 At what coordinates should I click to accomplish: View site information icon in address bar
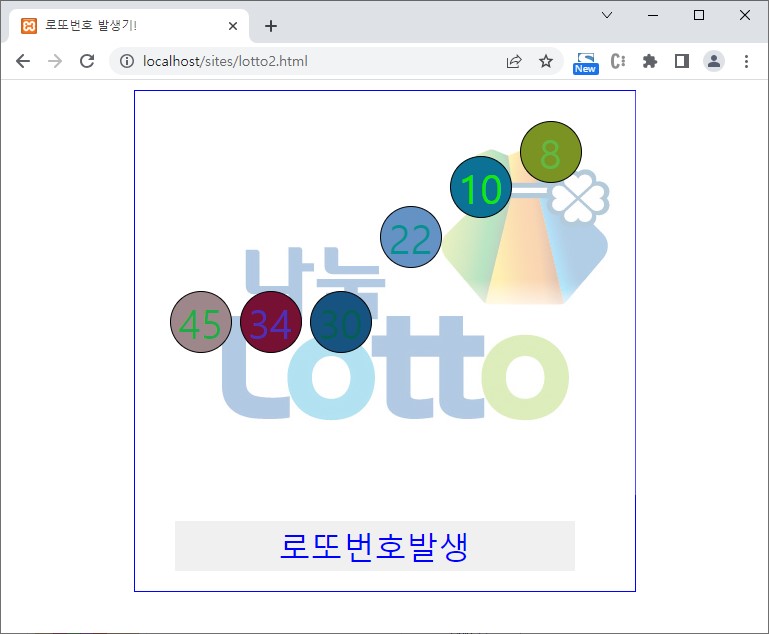(x=127, y=61)
